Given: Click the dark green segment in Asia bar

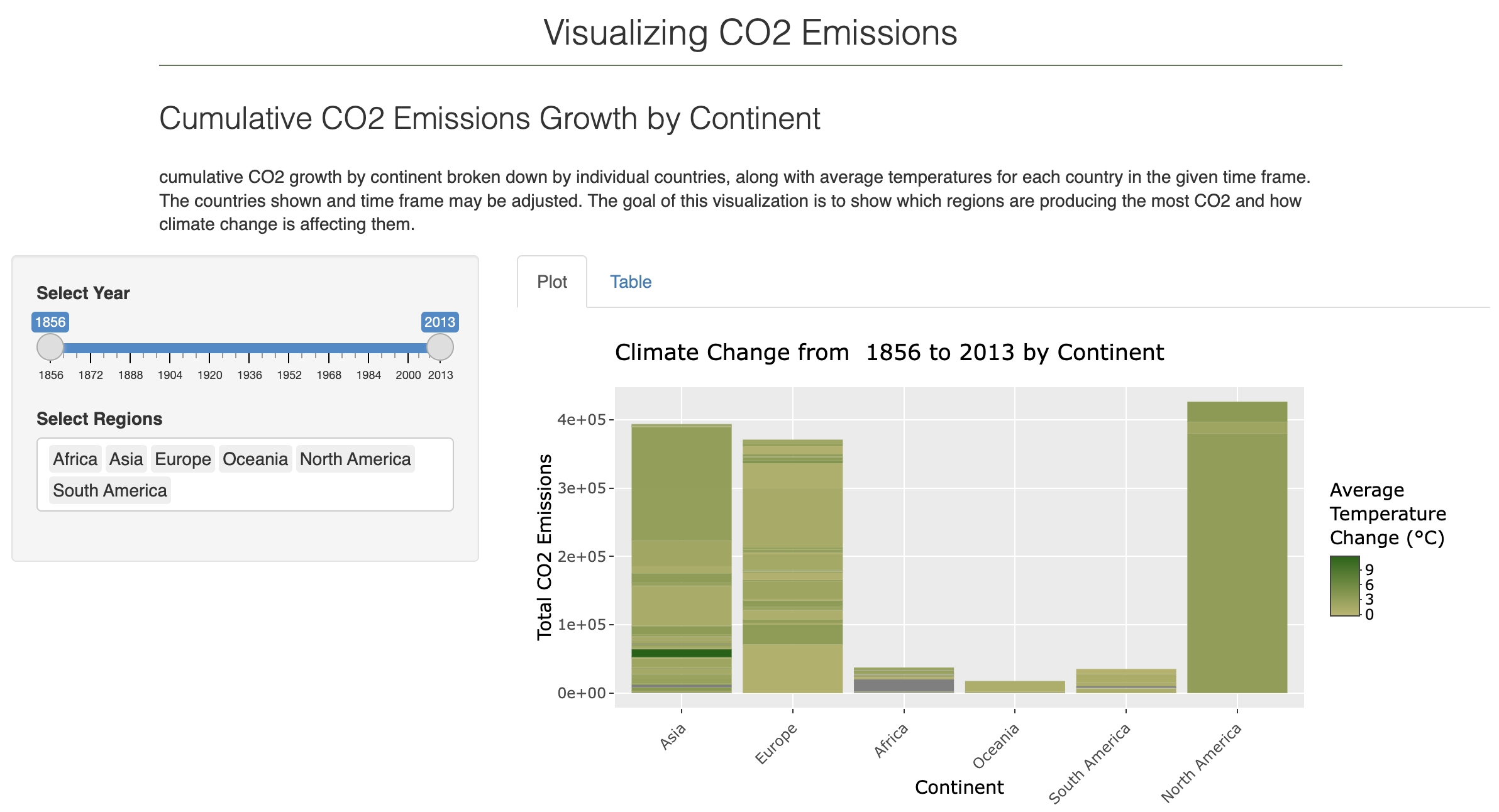Looking at the screenshot, I should [682, 653].
